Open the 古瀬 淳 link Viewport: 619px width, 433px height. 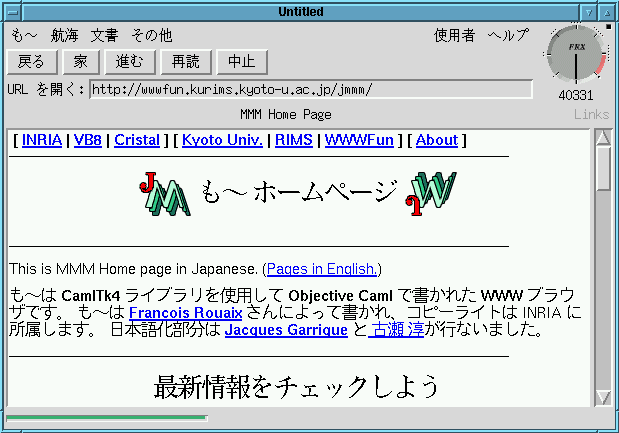396,330
